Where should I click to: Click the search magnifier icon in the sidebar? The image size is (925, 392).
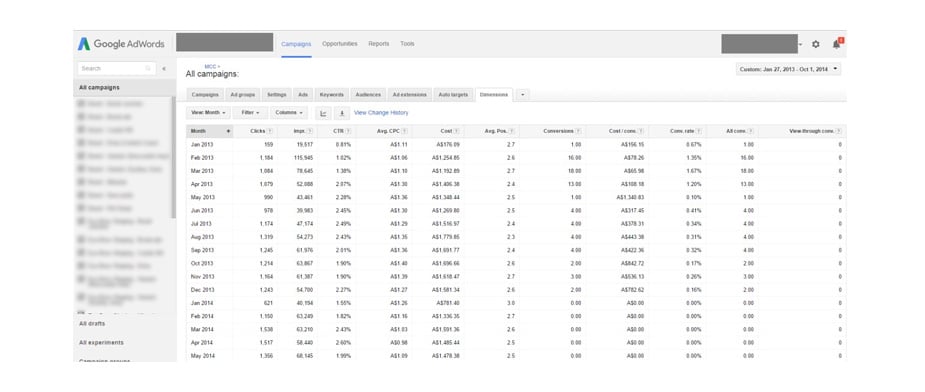pos(148,68)
